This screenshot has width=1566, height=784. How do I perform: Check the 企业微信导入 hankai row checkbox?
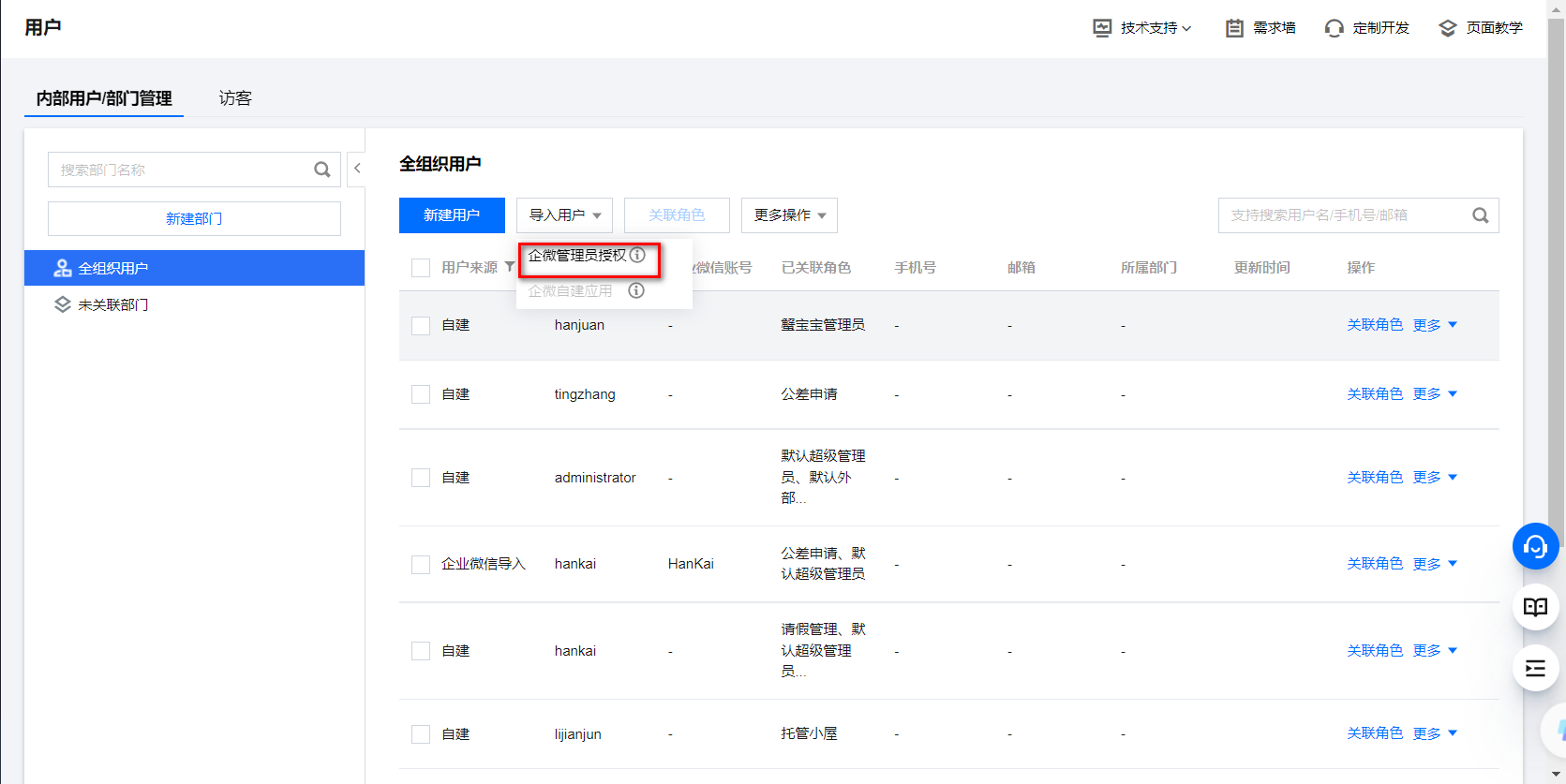421,564
